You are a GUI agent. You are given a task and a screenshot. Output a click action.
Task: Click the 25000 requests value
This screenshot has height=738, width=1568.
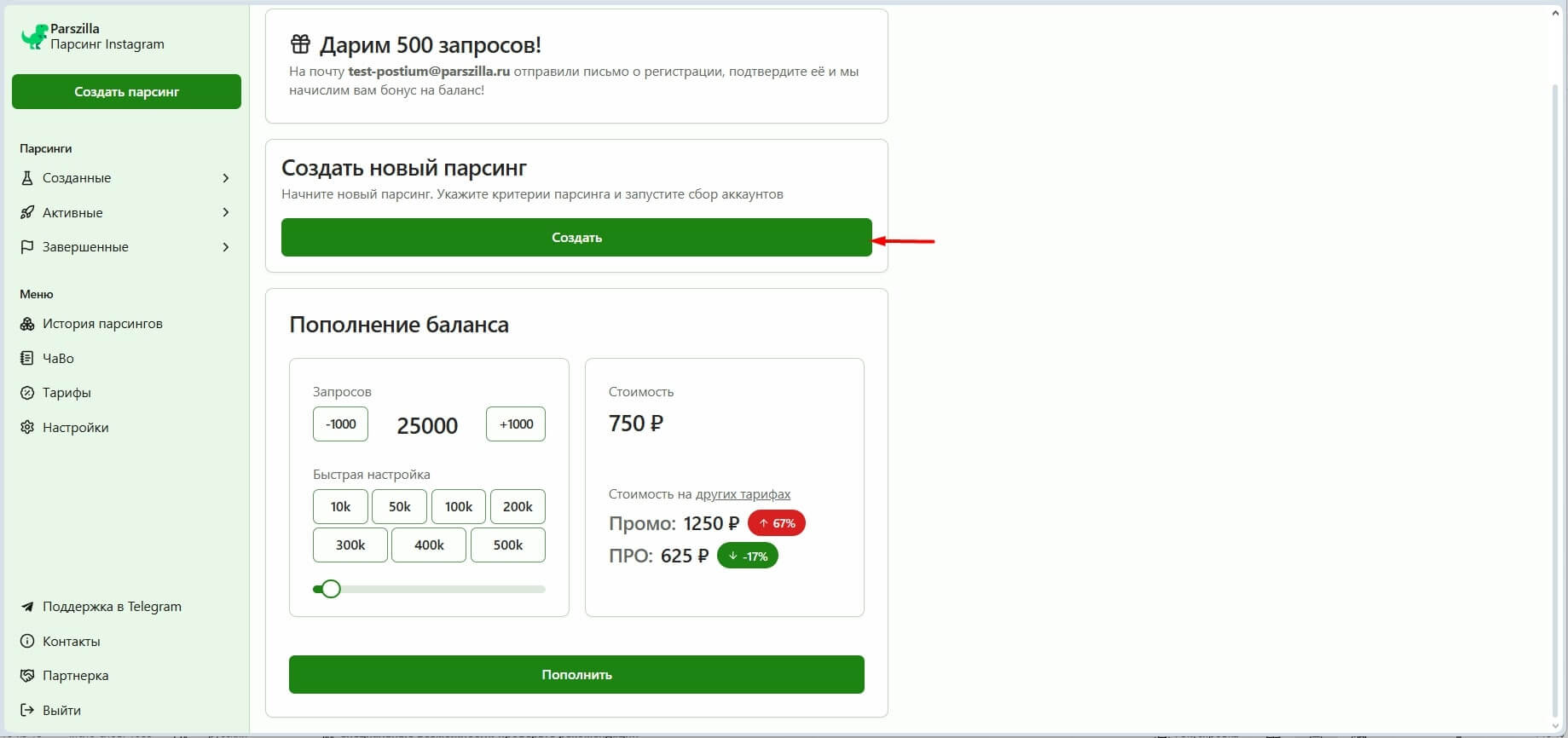427,425
